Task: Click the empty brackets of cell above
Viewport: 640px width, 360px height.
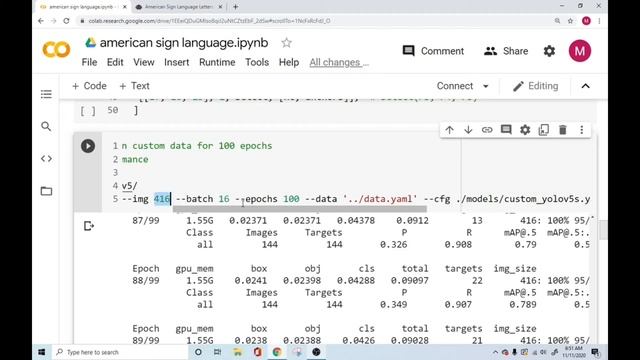Action: 88,111
